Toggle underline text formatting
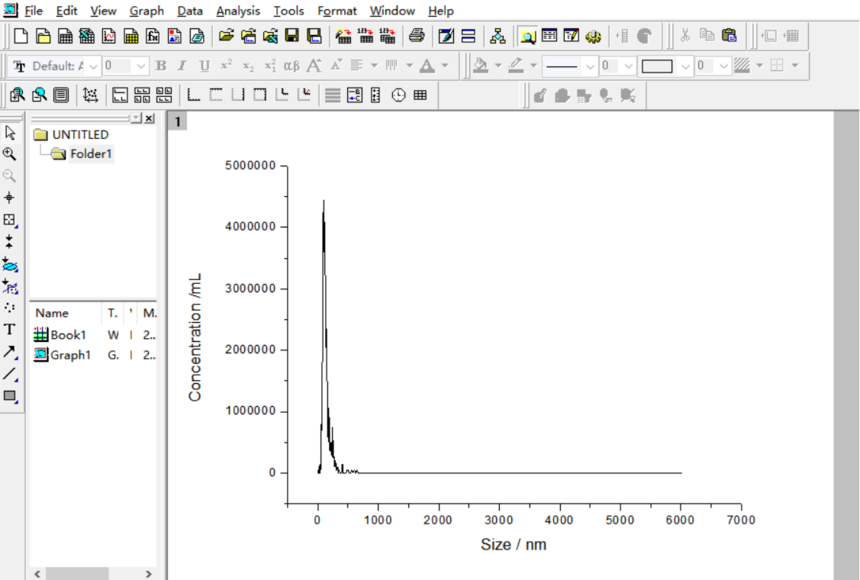This screenshot has height=580, width=860. [x=204, y=66]
